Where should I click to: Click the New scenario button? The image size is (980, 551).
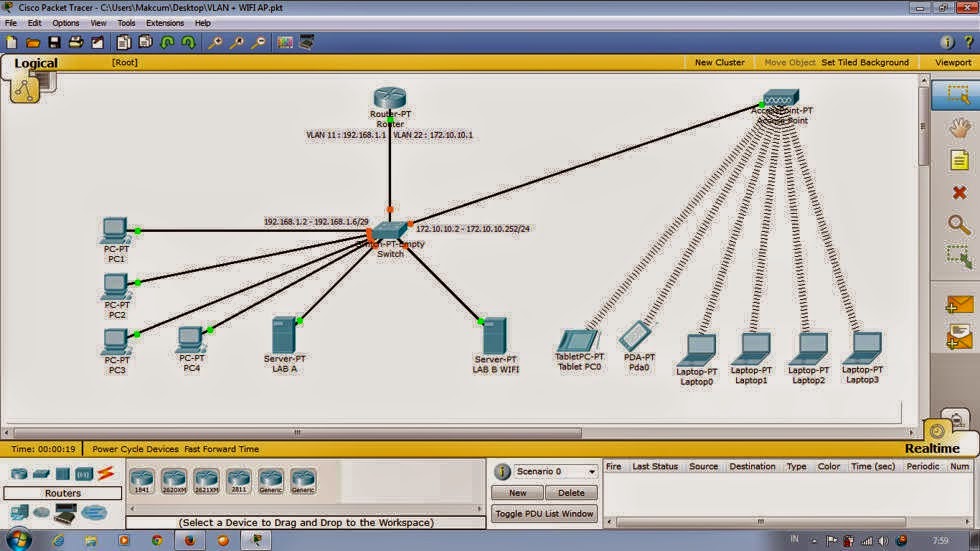[517, 493]
